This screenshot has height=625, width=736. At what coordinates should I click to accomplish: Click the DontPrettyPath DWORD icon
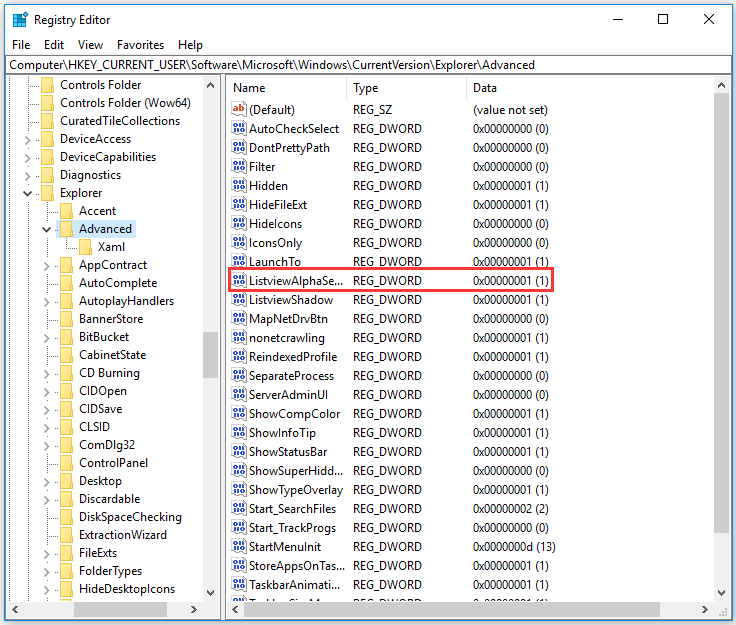238,147
